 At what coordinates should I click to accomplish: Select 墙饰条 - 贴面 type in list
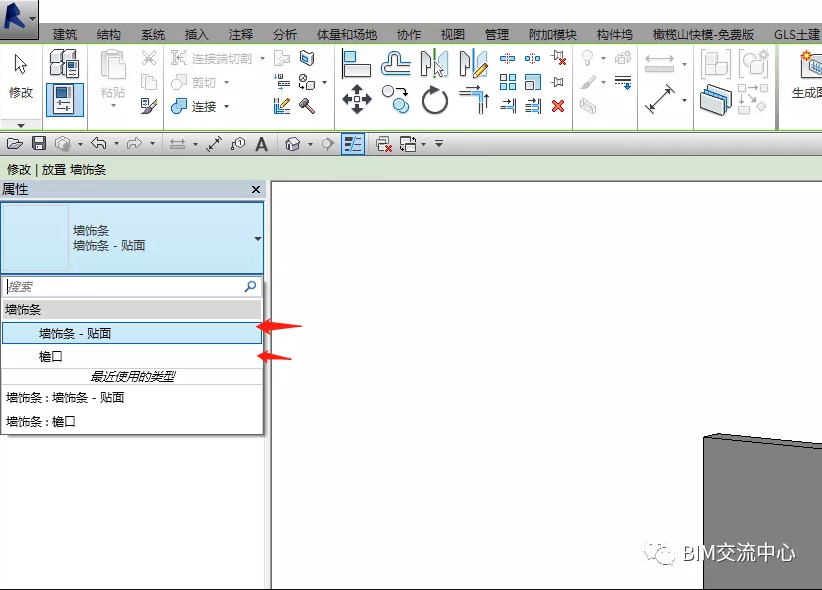[132, 333]
